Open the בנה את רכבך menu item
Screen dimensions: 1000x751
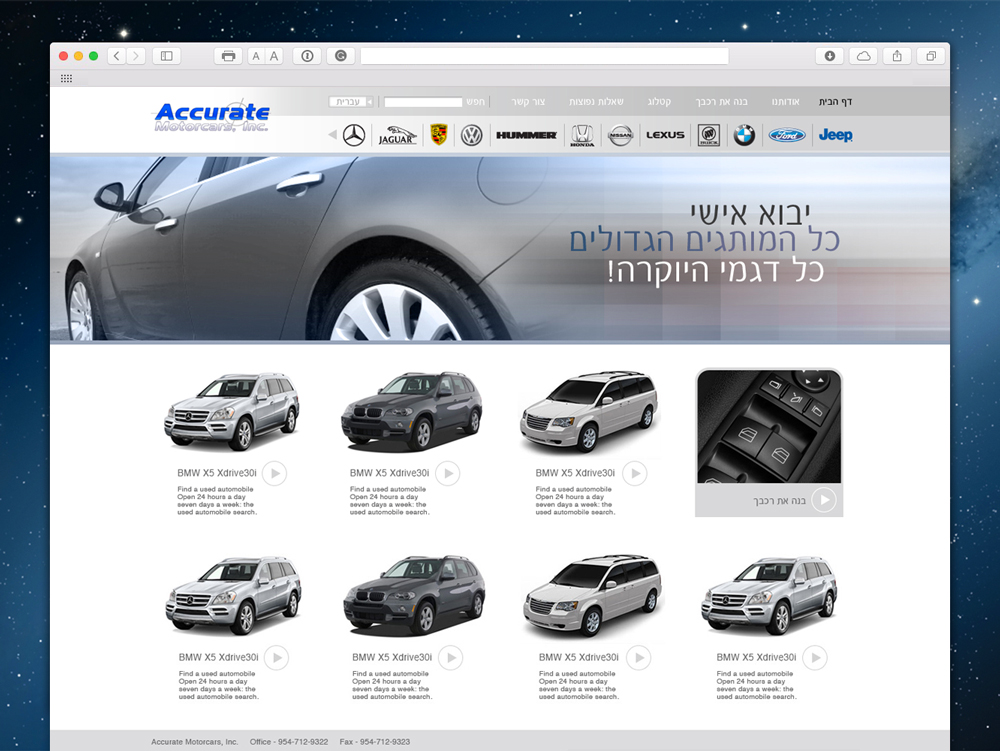point(721,101)
